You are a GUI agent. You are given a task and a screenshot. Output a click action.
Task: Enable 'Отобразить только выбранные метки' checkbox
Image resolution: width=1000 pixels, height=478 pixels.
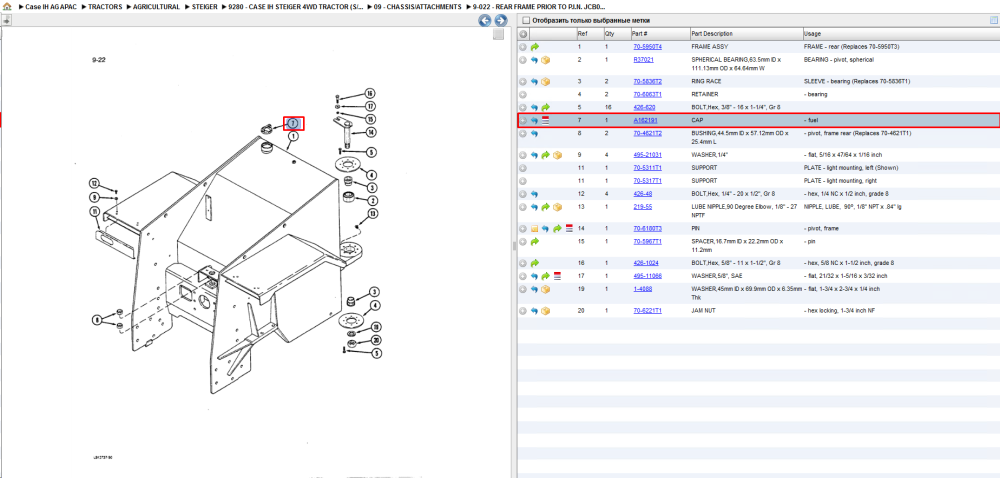pos(524,20)
